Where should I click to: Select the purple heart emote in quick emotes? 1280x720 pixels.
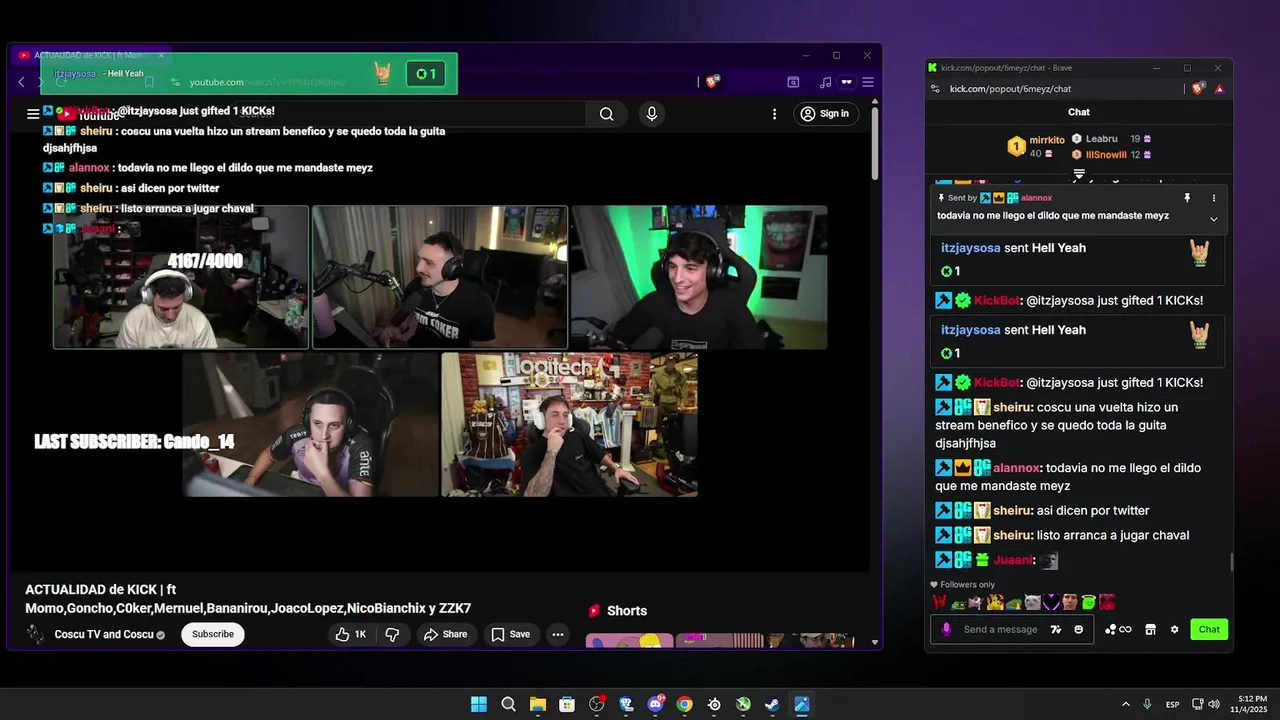pyautogui.click(x=1051, y=602)
